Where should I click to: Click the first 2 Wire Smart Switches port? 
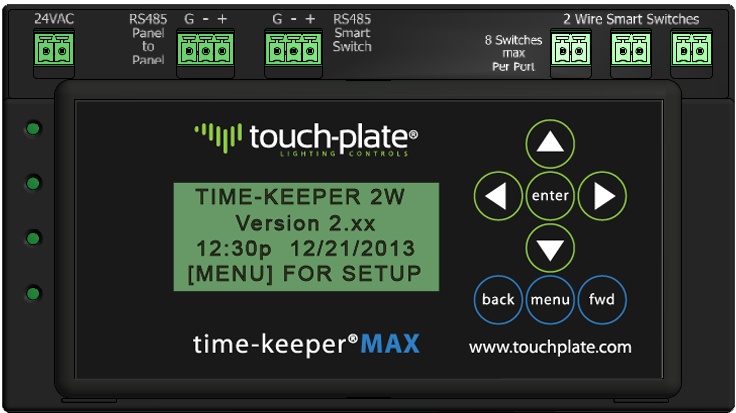pos(571,49)
